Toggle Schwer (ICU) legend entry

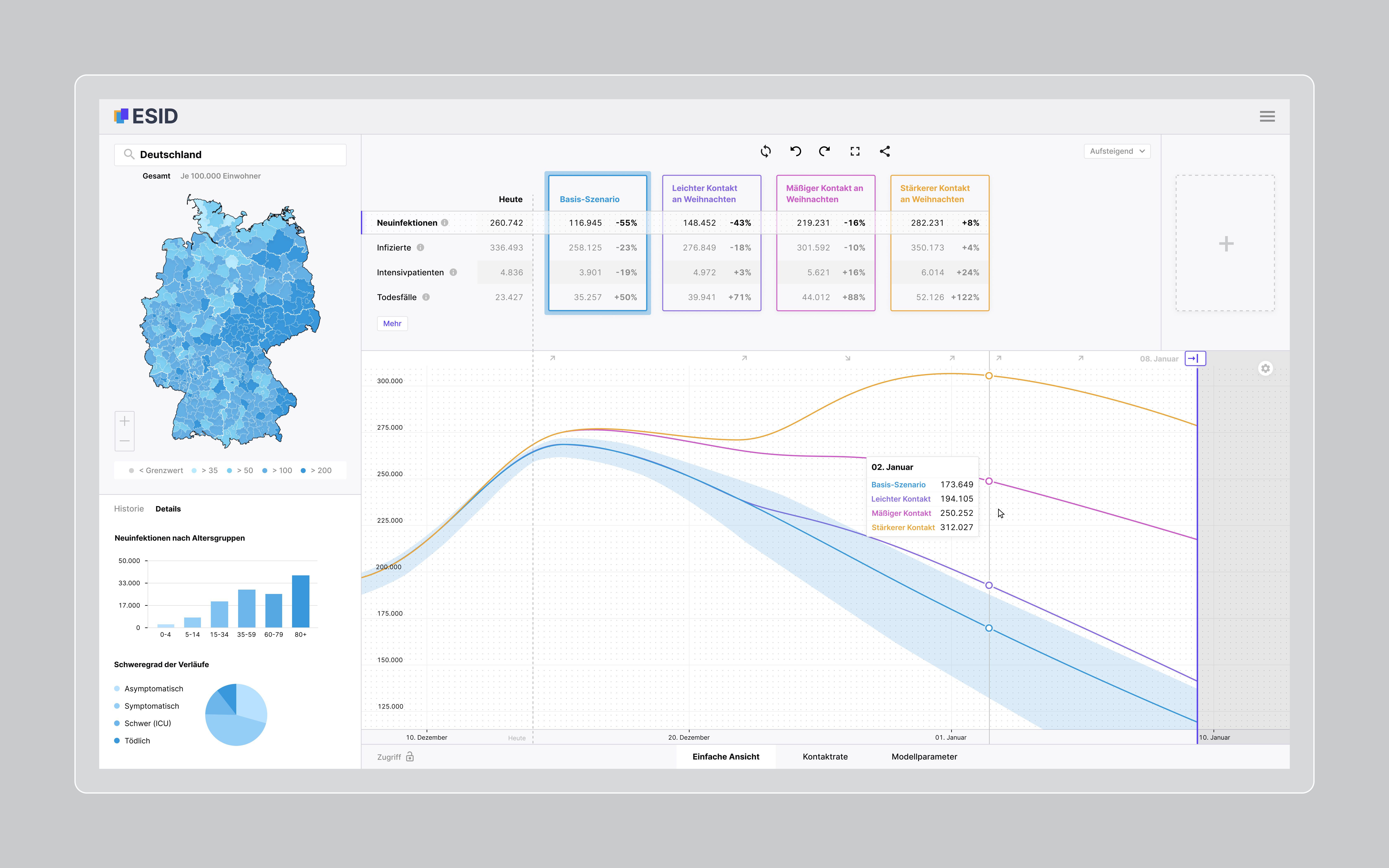coord(143,723)
